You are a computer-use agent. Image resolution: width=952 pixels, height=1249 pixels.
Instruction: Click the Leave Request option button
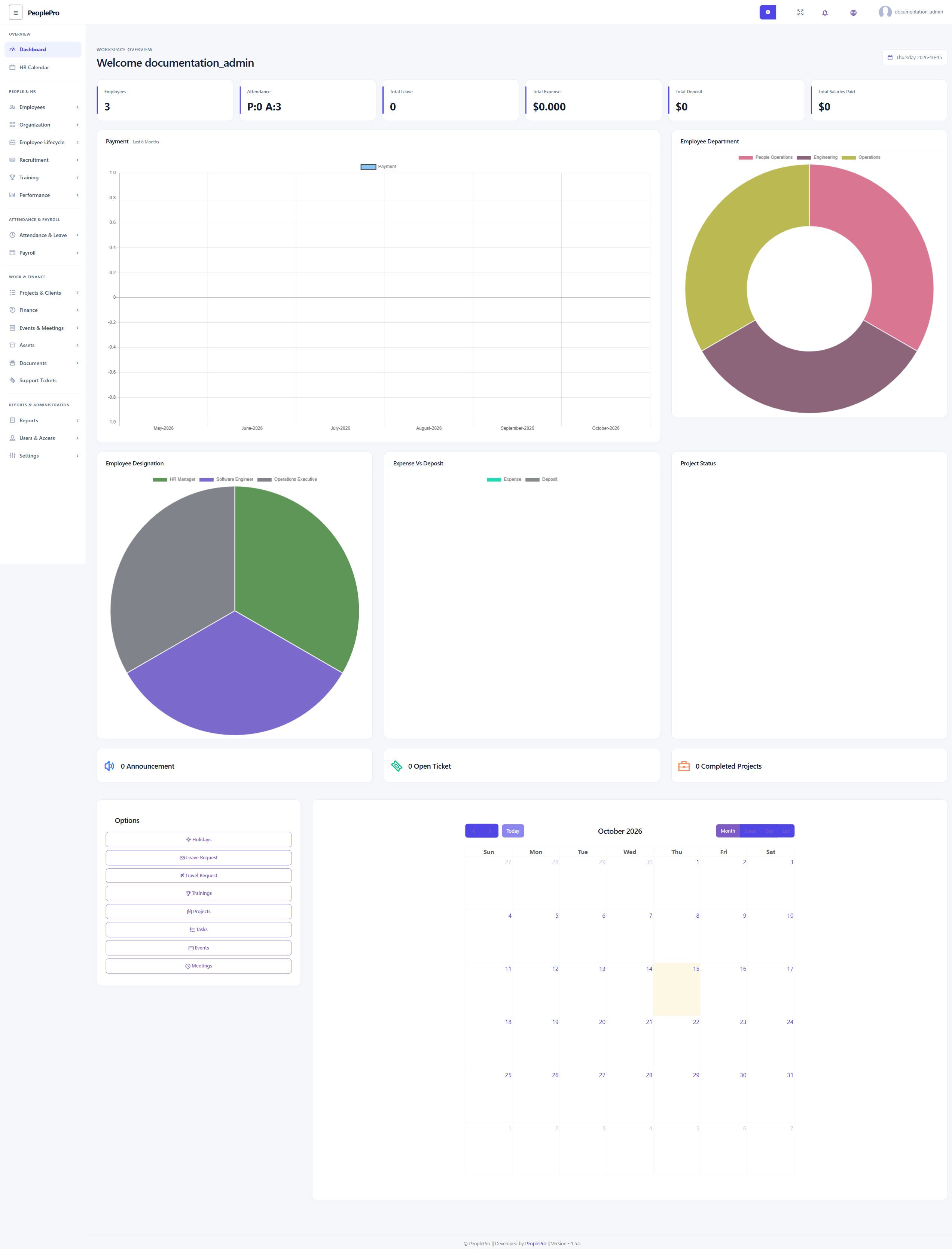click(198, 858)
